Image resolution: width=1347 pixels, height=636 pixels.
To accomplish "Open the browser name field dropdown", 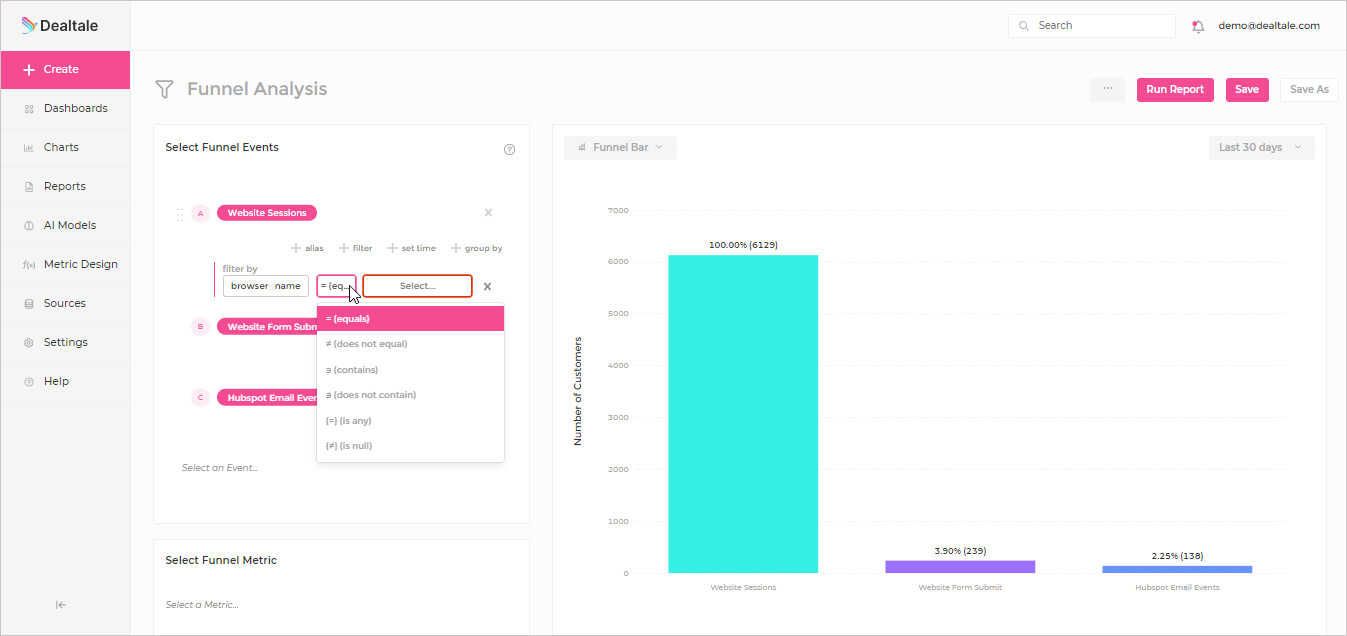I will click(266, 286).
